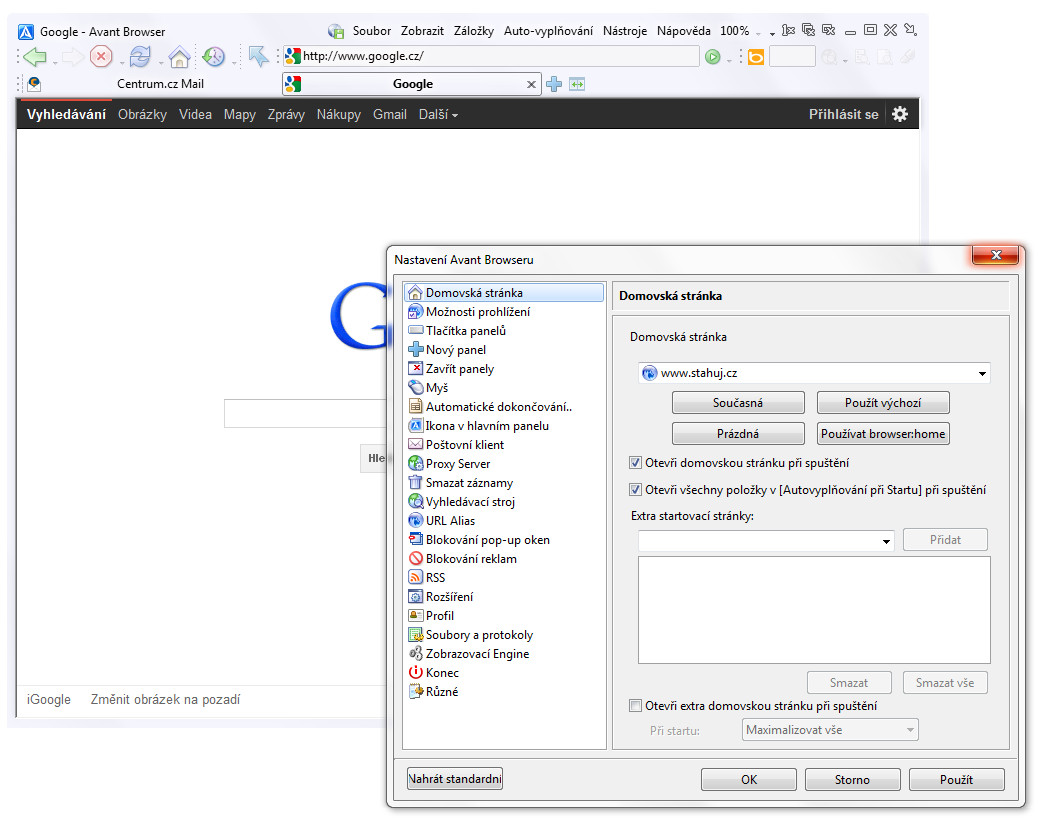Enable Otevři extra domovskou stránku při spuštění
The width and height of the screenshot is (1038, 820).
pyautogui.click(x=636, y=706)
